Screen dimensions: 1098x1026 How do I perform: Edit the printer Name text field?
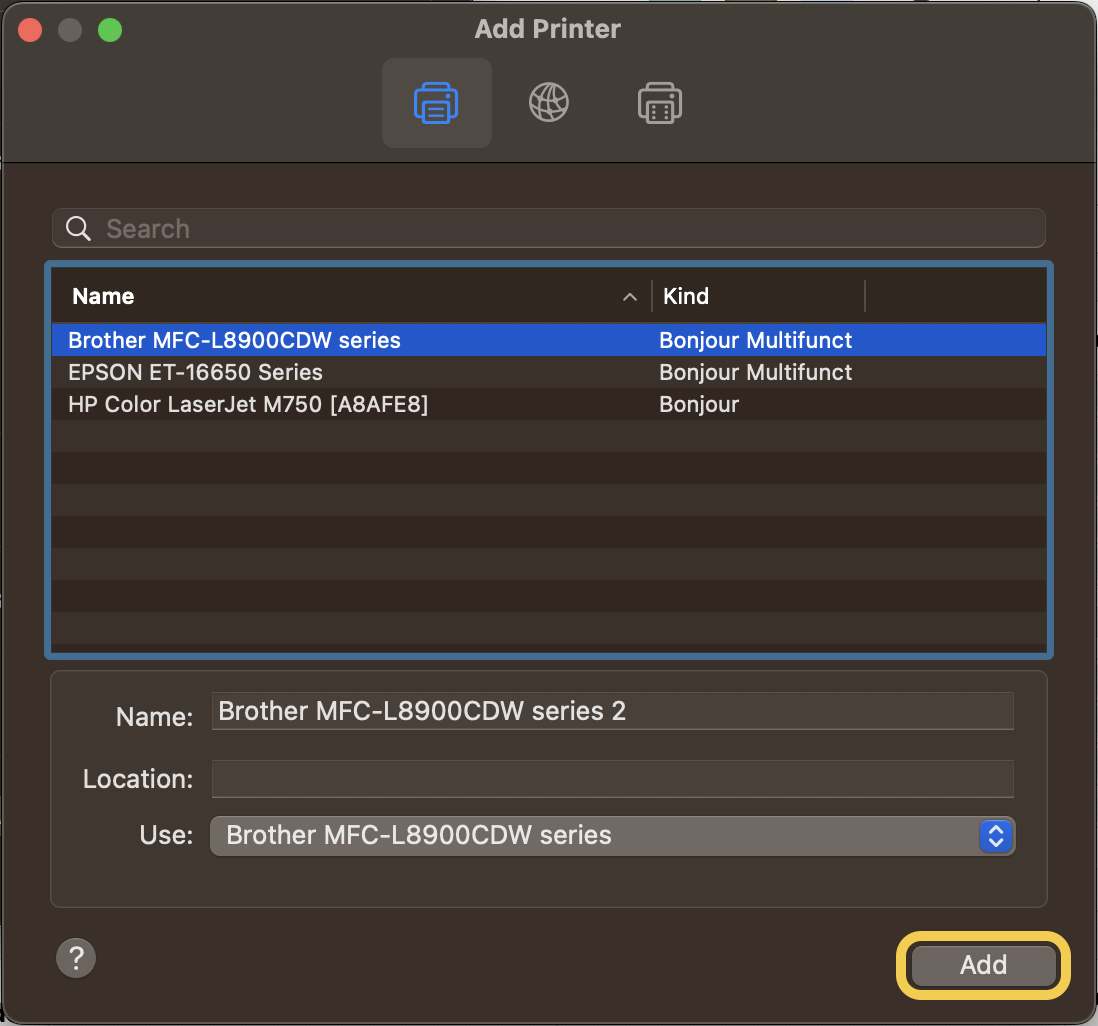click(613, 711)
